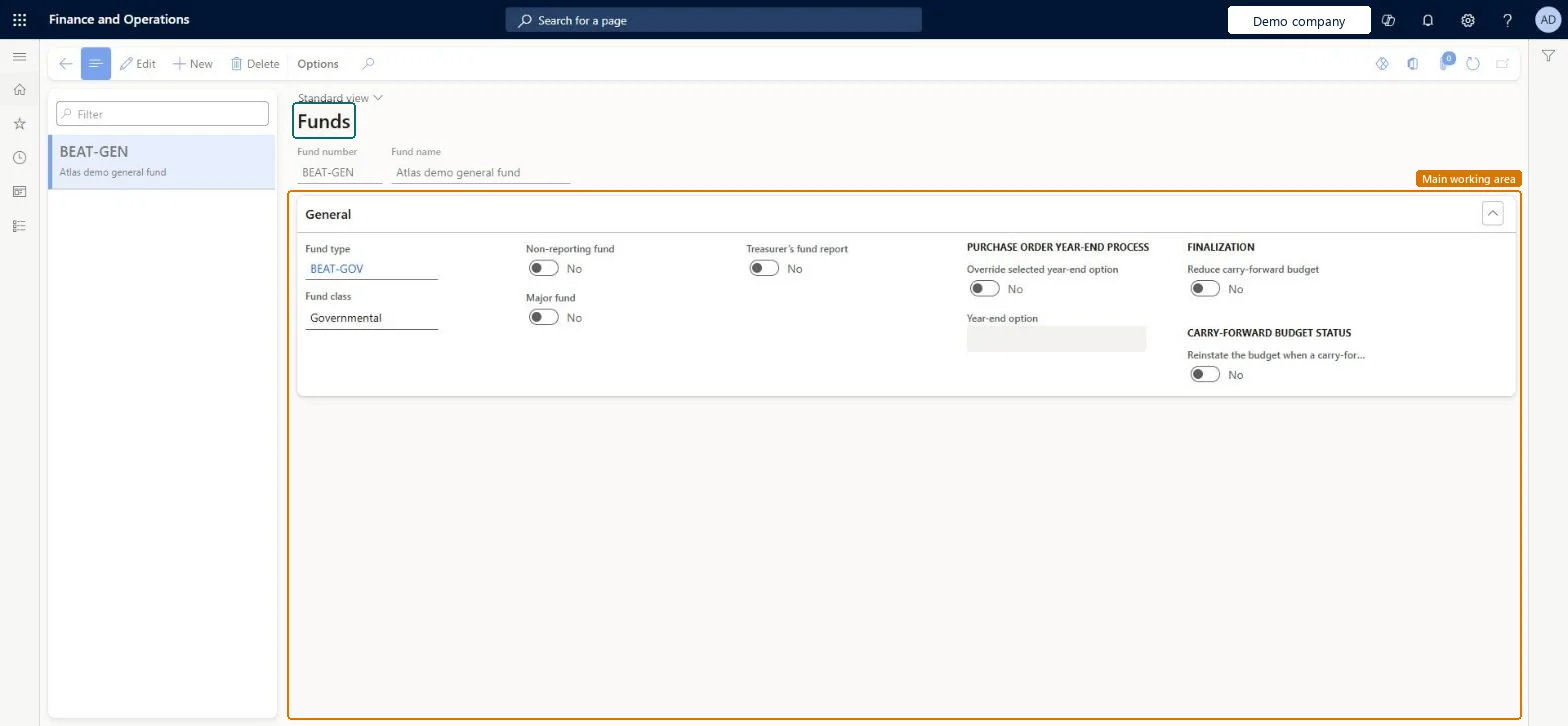Image resolution: width=1568 pixels, height=726 pixels.
Task: Click the Delete button
Action: 255,63
